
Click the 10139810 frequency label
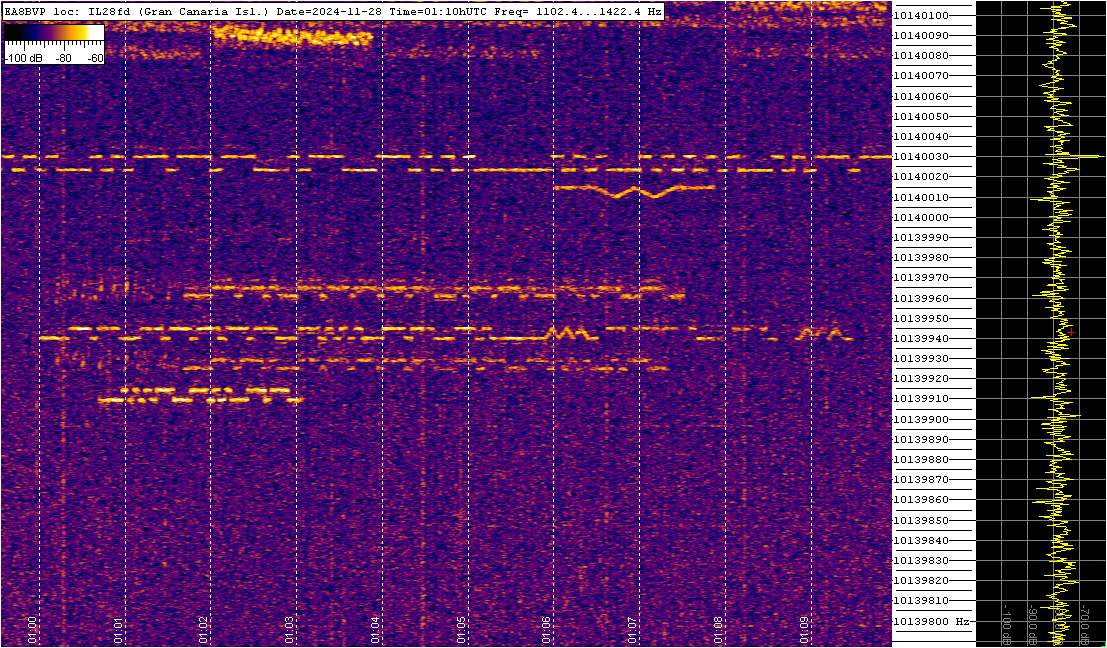(x=921, y=601)
